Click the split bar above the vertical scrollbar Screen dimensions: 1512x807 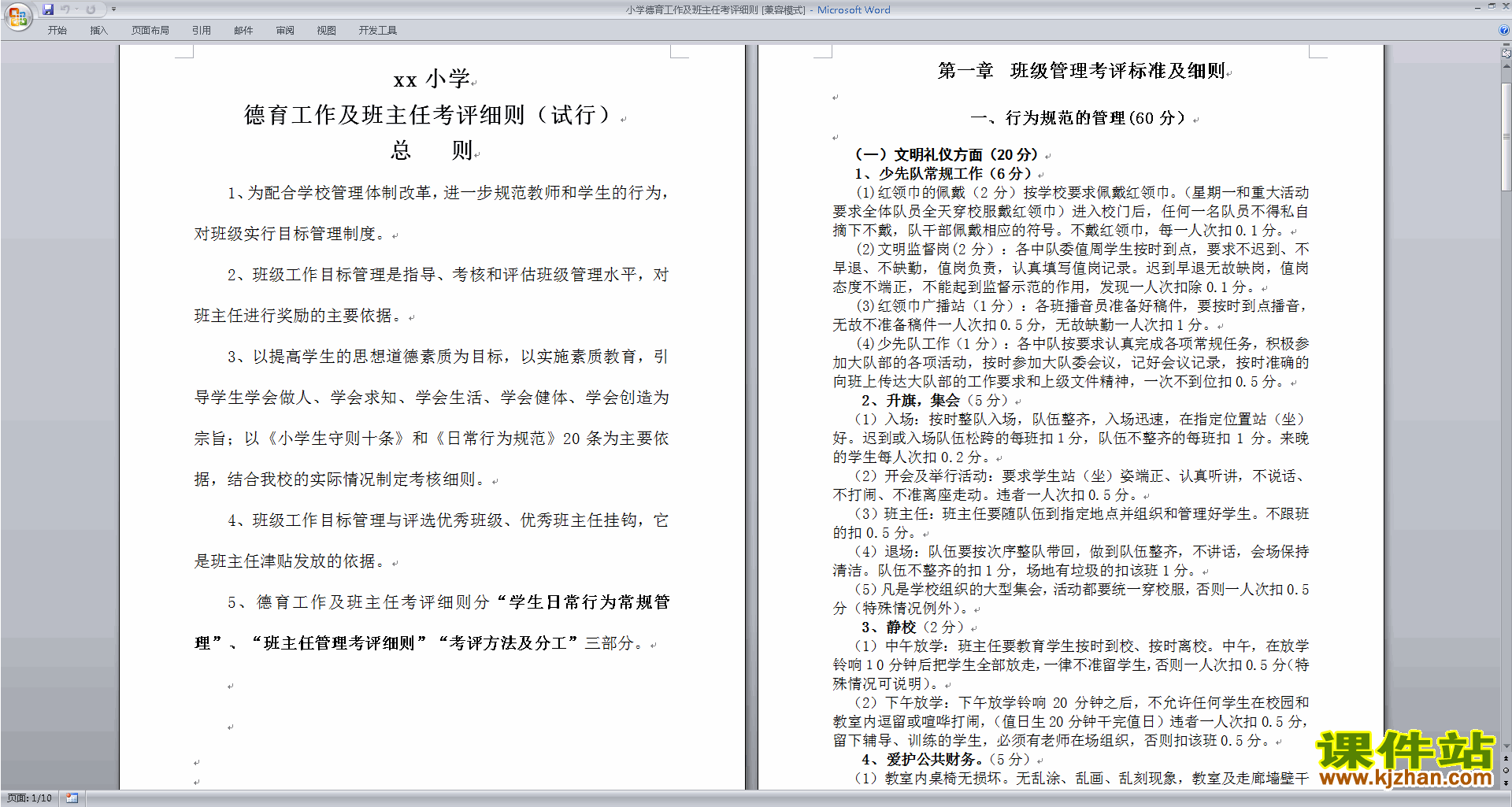coord(1506,44)
